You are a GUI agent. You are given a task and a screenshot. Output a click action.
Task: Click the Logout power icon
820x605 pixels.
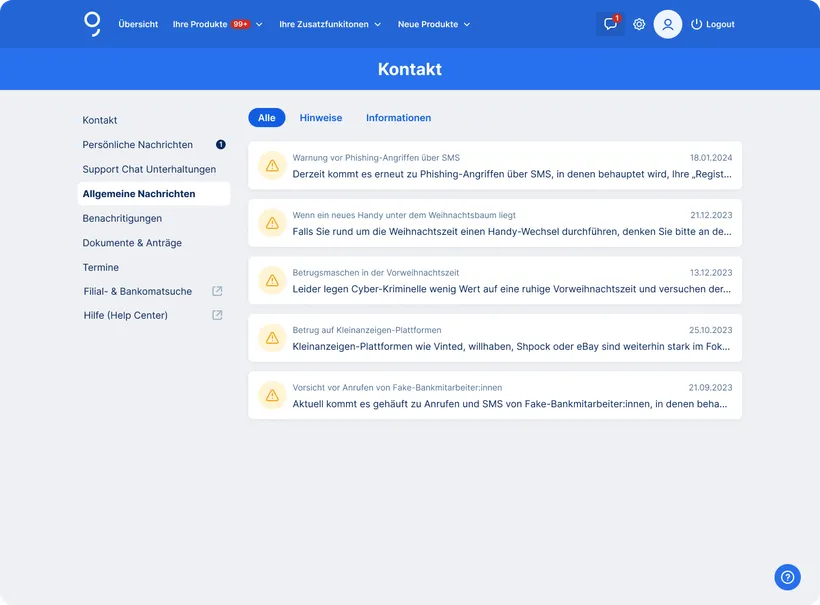click(696, 24)
